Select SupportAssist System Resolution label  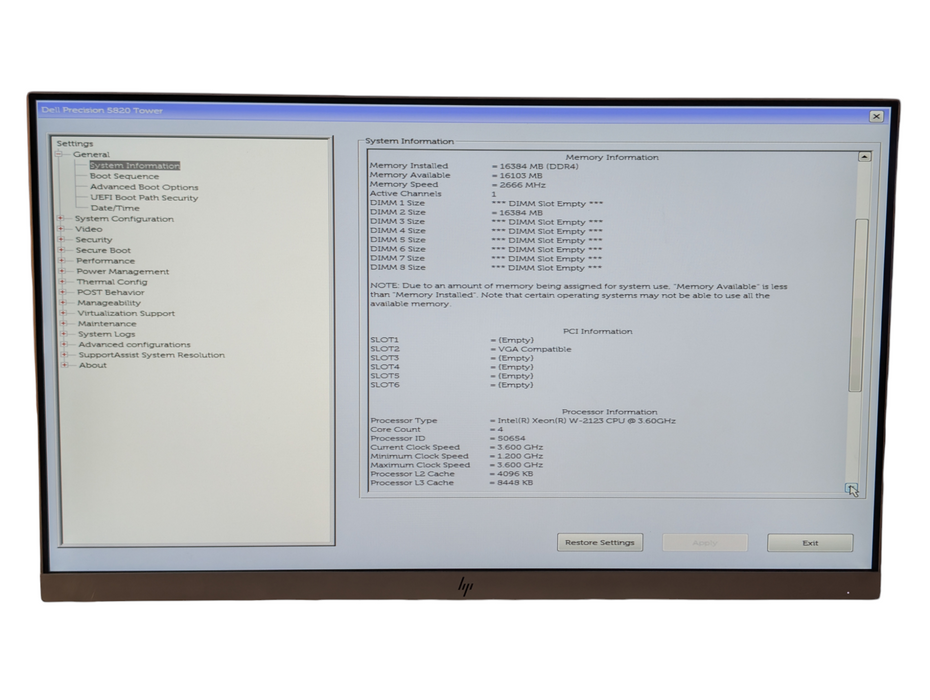click(x=152, y=355)
